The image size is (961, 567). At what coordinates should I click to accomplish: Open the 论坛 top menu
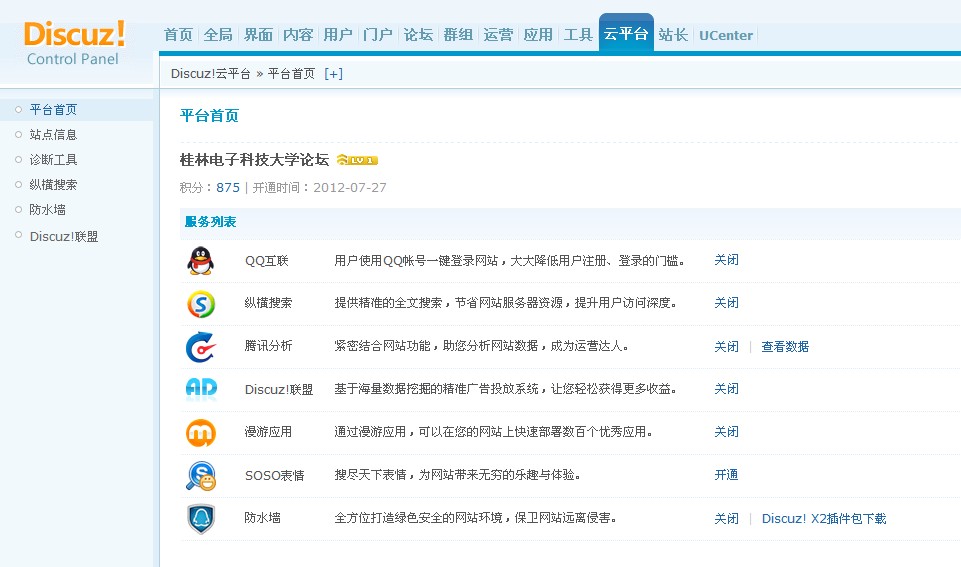[418, 35]
